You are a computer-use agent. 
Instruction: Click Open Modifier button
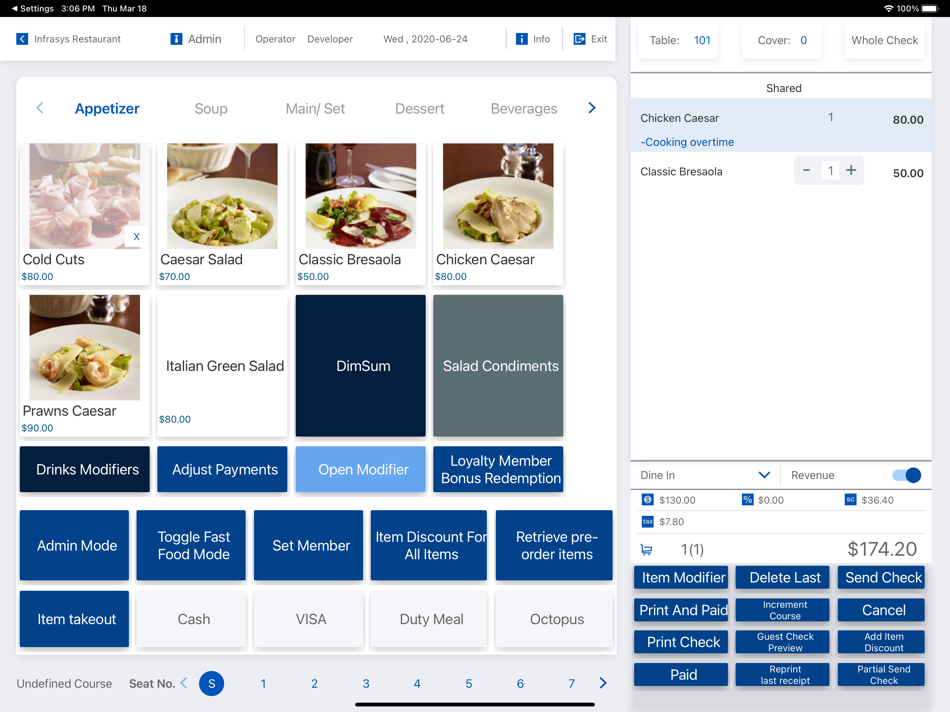[x=360, y=469]
